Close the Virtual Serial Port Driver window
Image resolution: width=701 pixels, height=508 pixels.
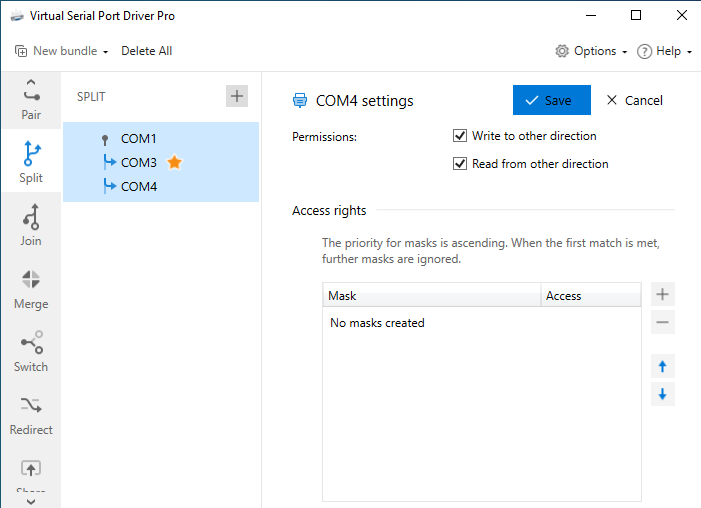pos(682,15)
